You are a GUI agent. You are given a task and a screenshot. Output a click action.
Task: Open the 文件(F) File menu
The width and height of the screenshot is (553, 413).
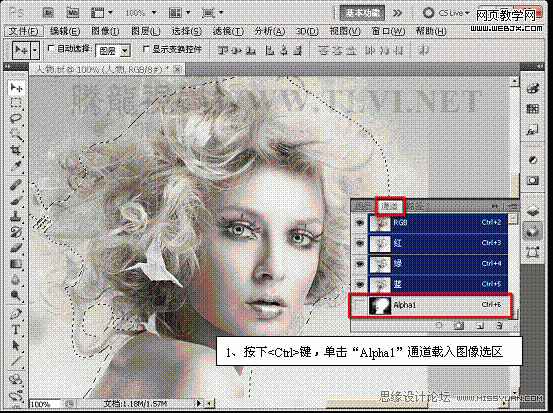[24, 31]
